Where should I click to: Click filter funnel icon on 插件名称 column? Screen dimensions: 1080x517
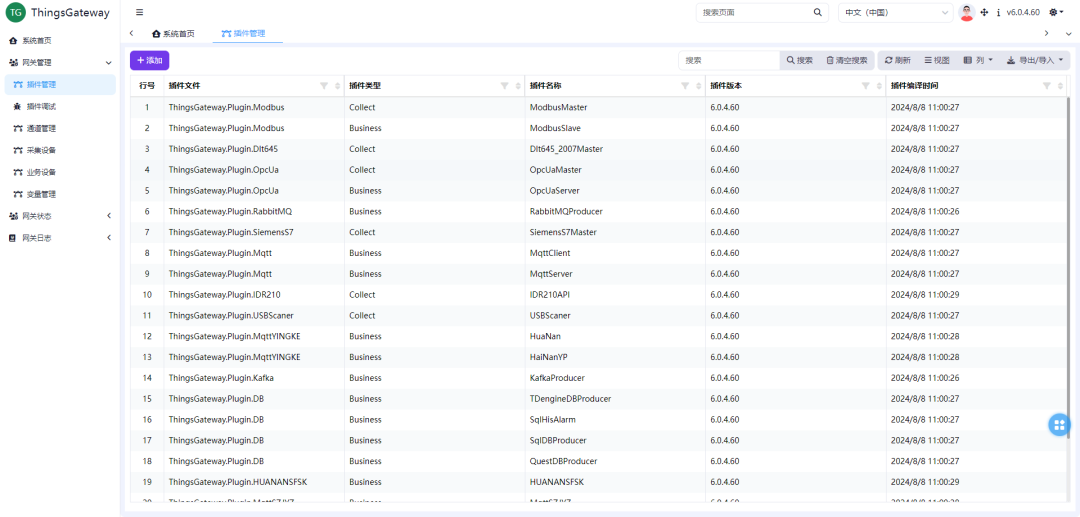pos(684,86)
